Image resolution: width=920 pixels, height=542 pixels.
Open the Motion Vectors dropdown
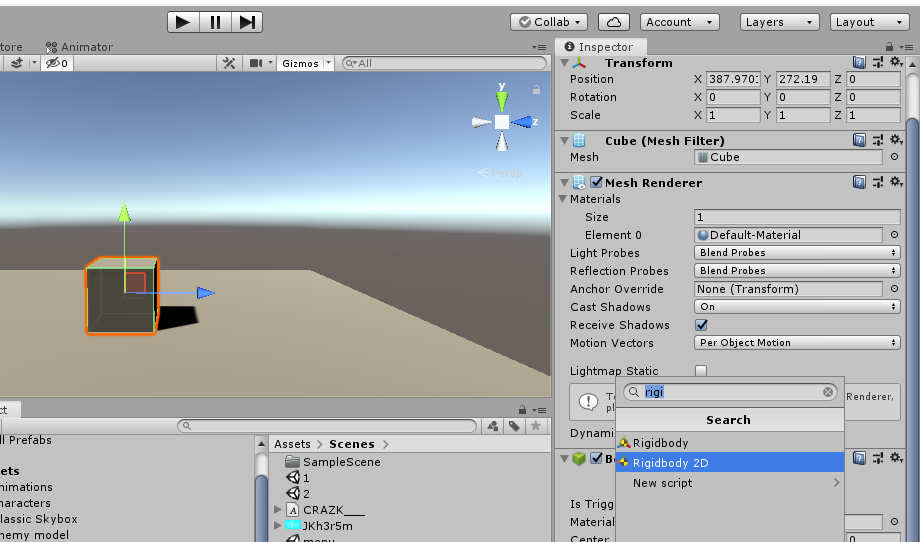[x=797, y=343]
